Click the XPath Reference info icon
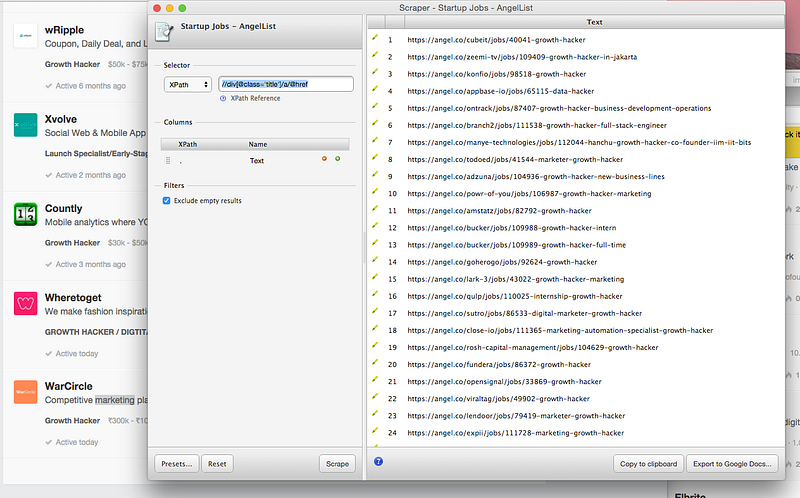800x498 pixels. 223,98
